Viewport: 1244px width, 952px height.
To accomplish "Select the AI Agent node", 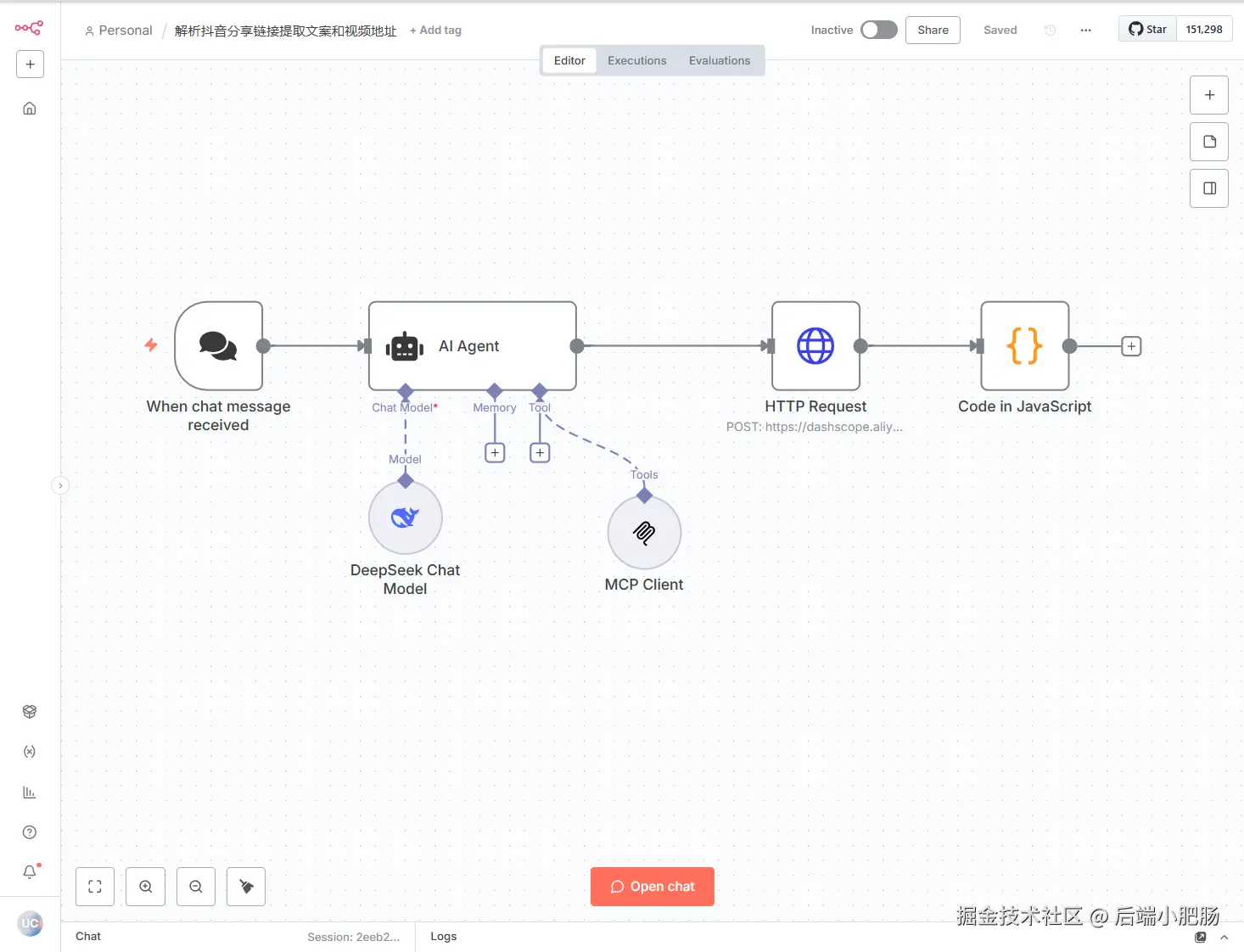I will [x=473, y=346].
